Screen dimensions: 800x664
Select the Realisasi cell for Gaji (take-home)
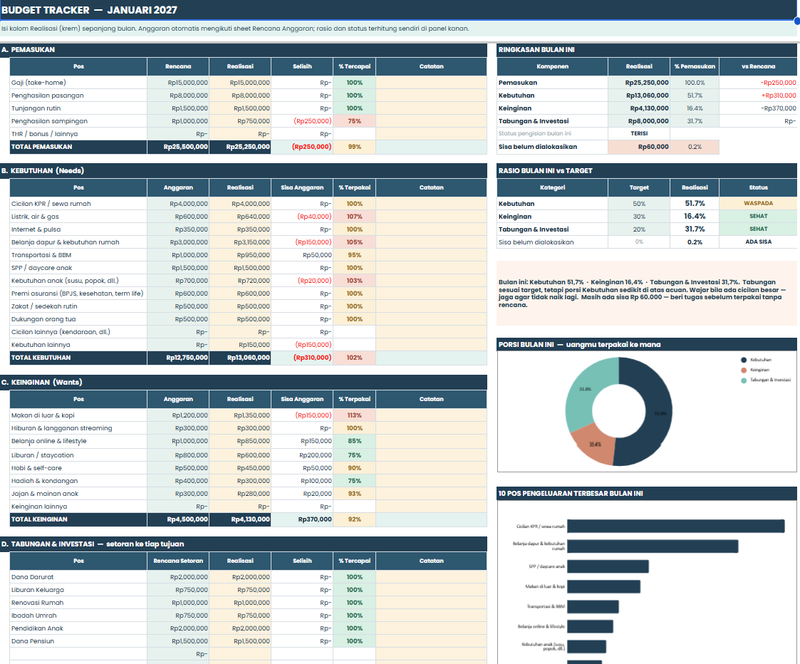[240, 82]
